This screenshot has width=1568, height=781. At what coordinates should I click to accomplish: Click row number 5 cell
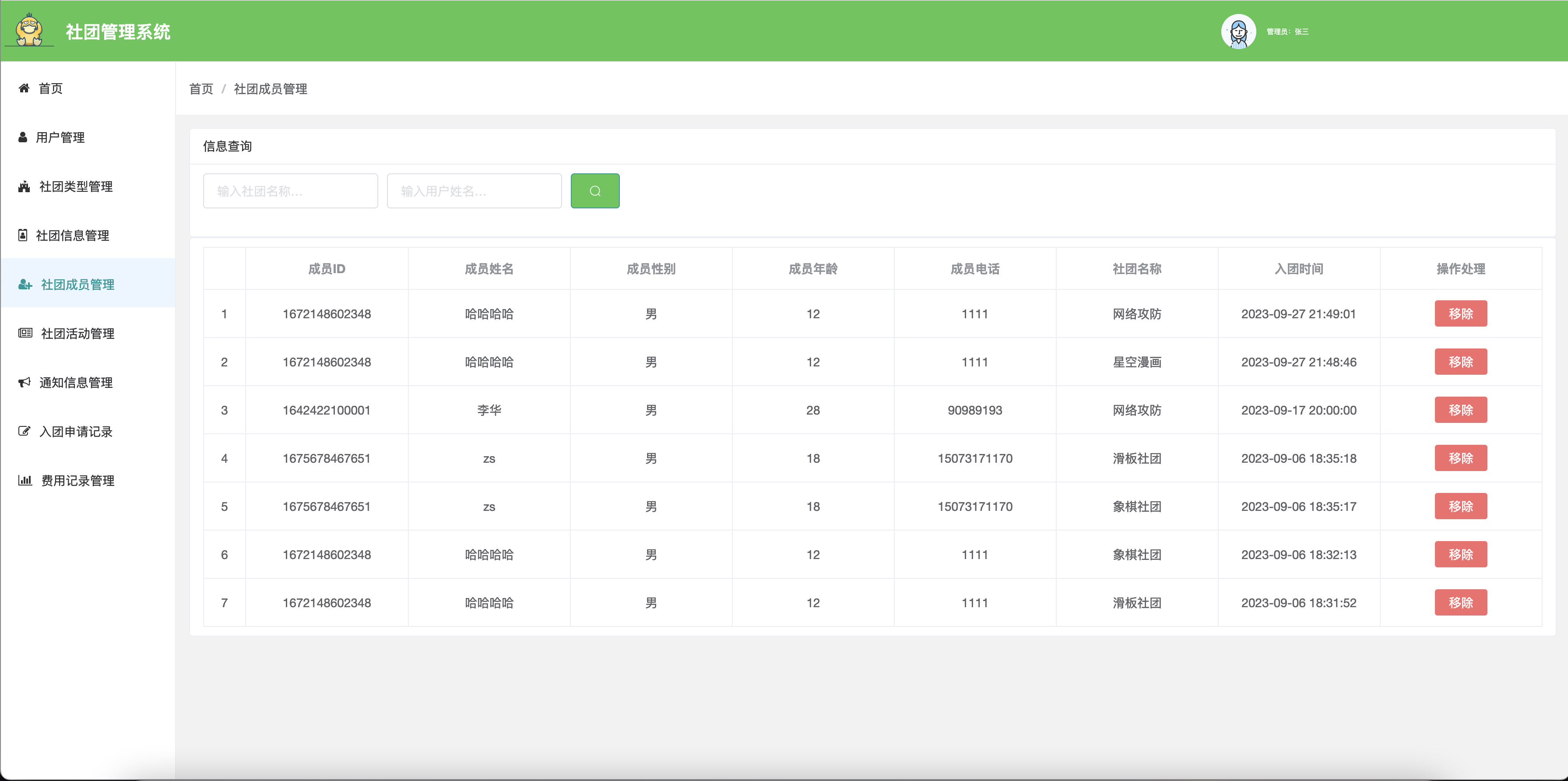[224, 506]
